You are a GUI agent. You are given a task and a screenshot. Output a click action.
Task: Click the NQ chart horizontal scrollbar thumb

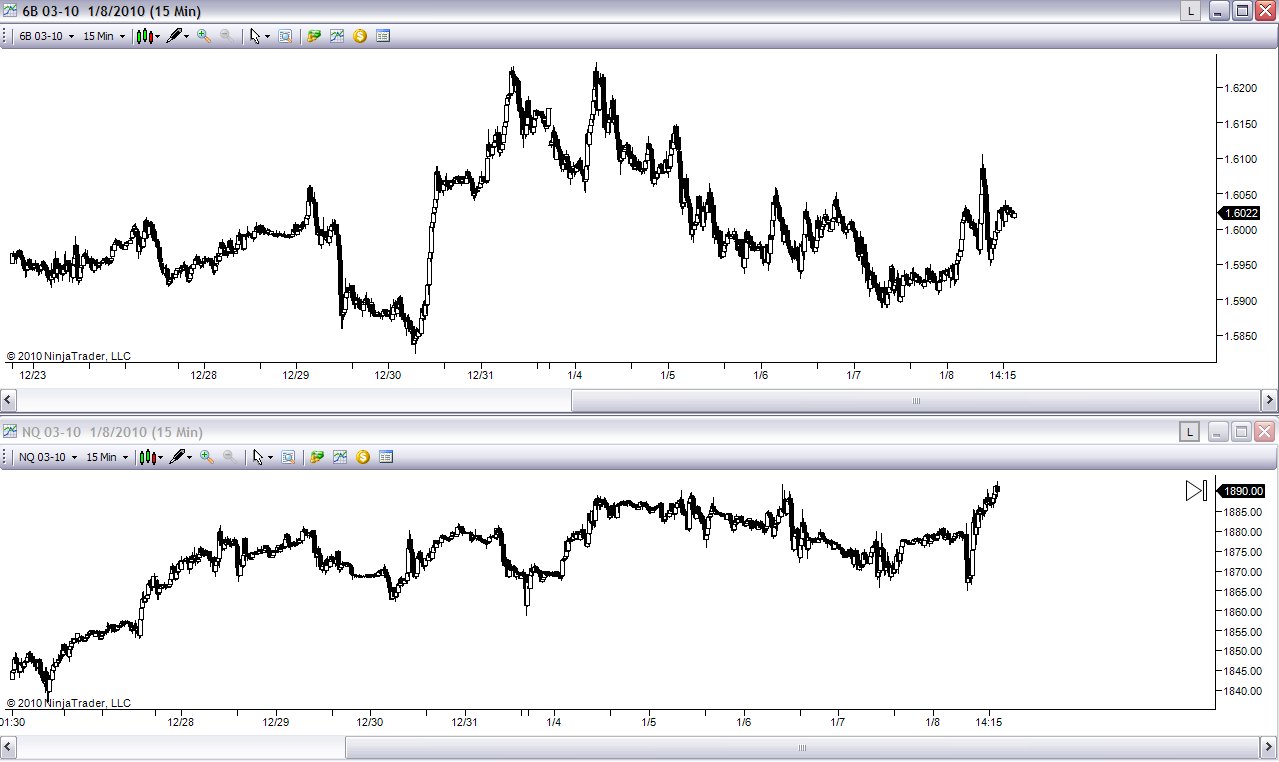[802, 747]
